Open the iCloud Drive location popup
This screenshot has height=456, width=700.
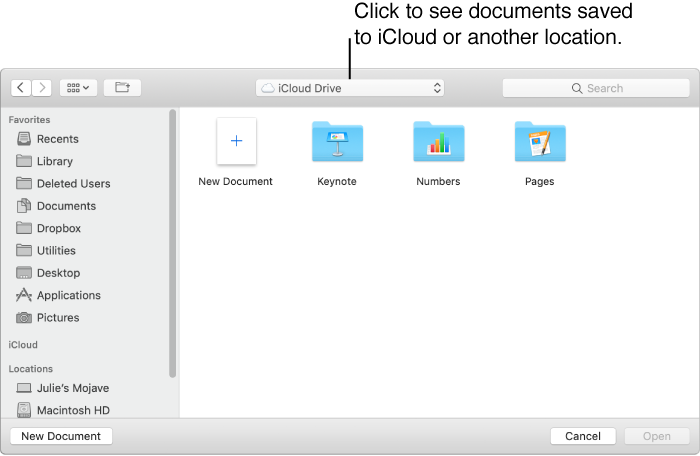(x=350, y=88)
